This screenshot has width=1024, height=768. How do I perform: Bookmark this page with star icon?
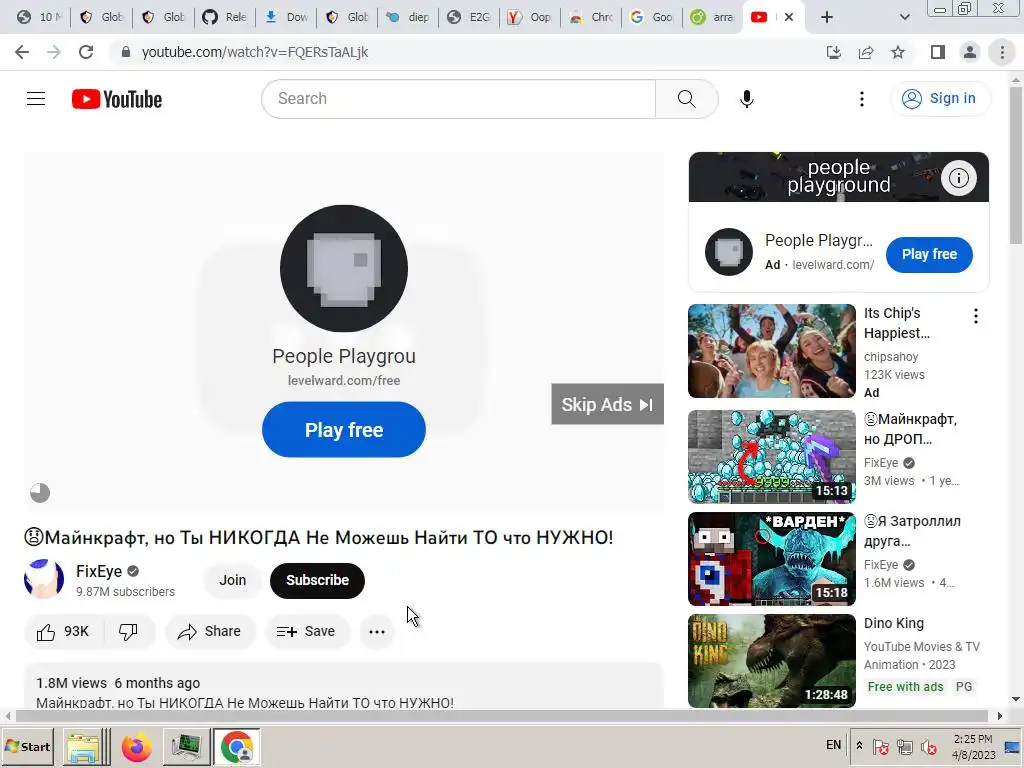tap(899, 52)
